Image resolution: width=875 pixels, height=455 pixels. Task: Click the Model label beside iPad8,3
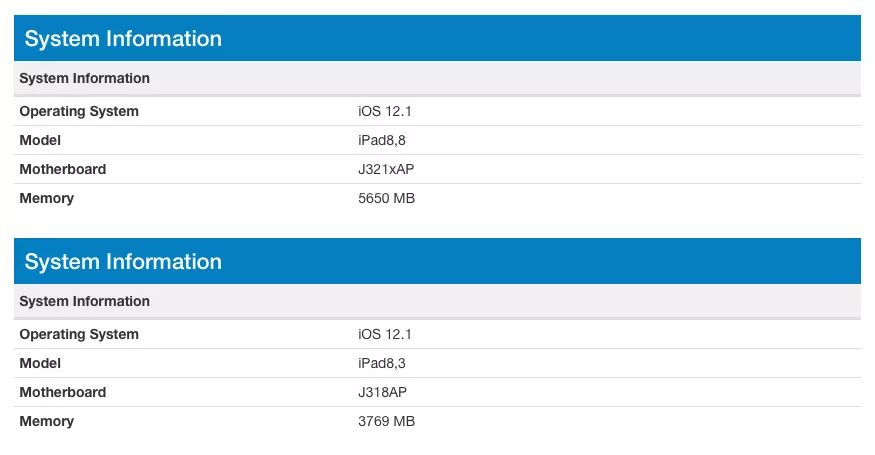click(x=40, y=363)
